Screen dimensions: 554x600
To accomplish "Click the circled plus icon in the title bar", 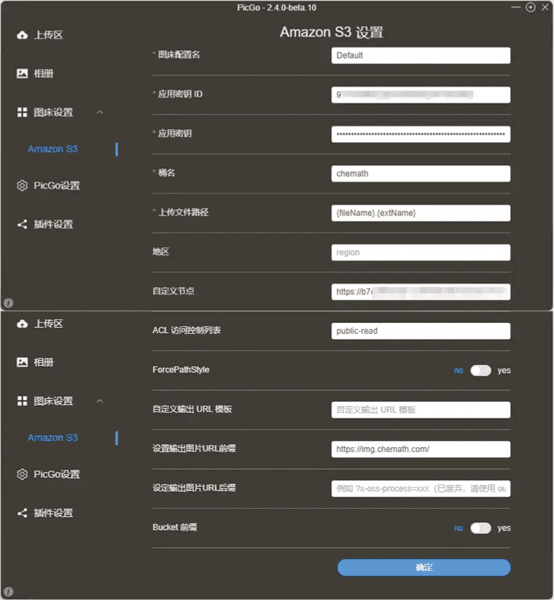I will coord(531,7).
